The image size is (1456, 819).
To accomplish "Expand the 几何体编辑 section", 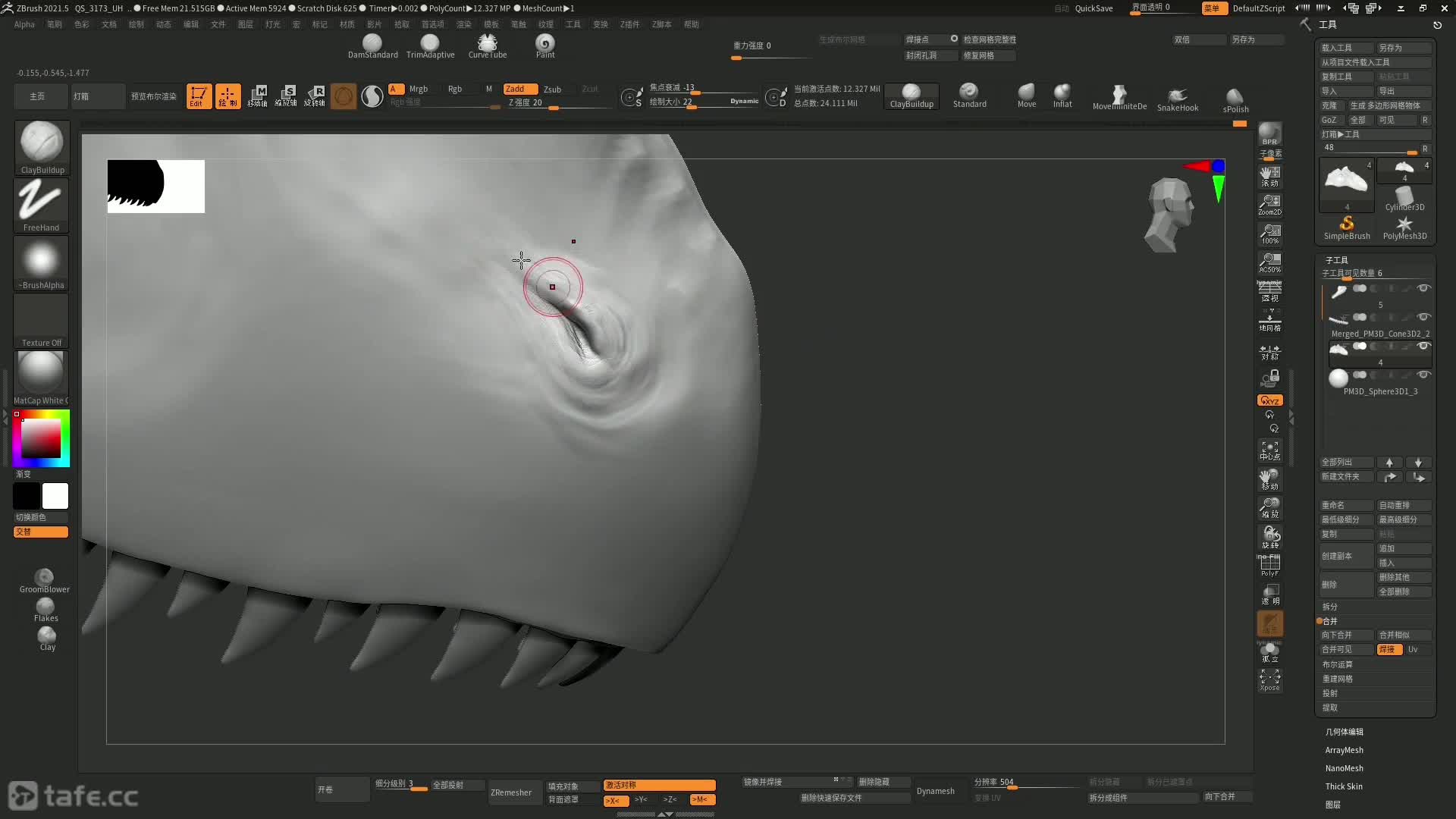I will (x=1344, y=732).
